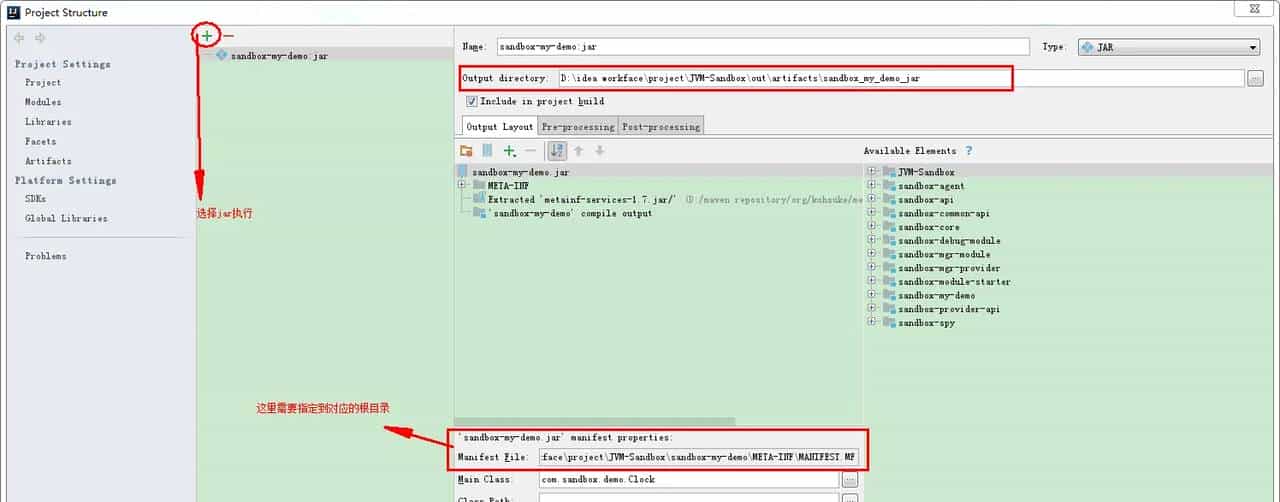Toggle Include in project build checkbox

tap(472, 101)
